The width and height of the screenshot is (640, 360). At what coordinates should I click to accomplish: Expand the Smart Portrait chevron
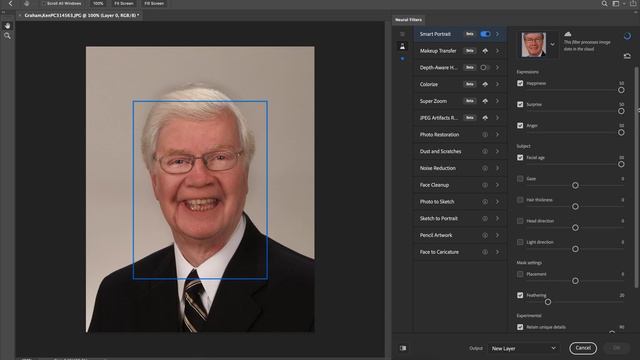(x=498, y=34)
